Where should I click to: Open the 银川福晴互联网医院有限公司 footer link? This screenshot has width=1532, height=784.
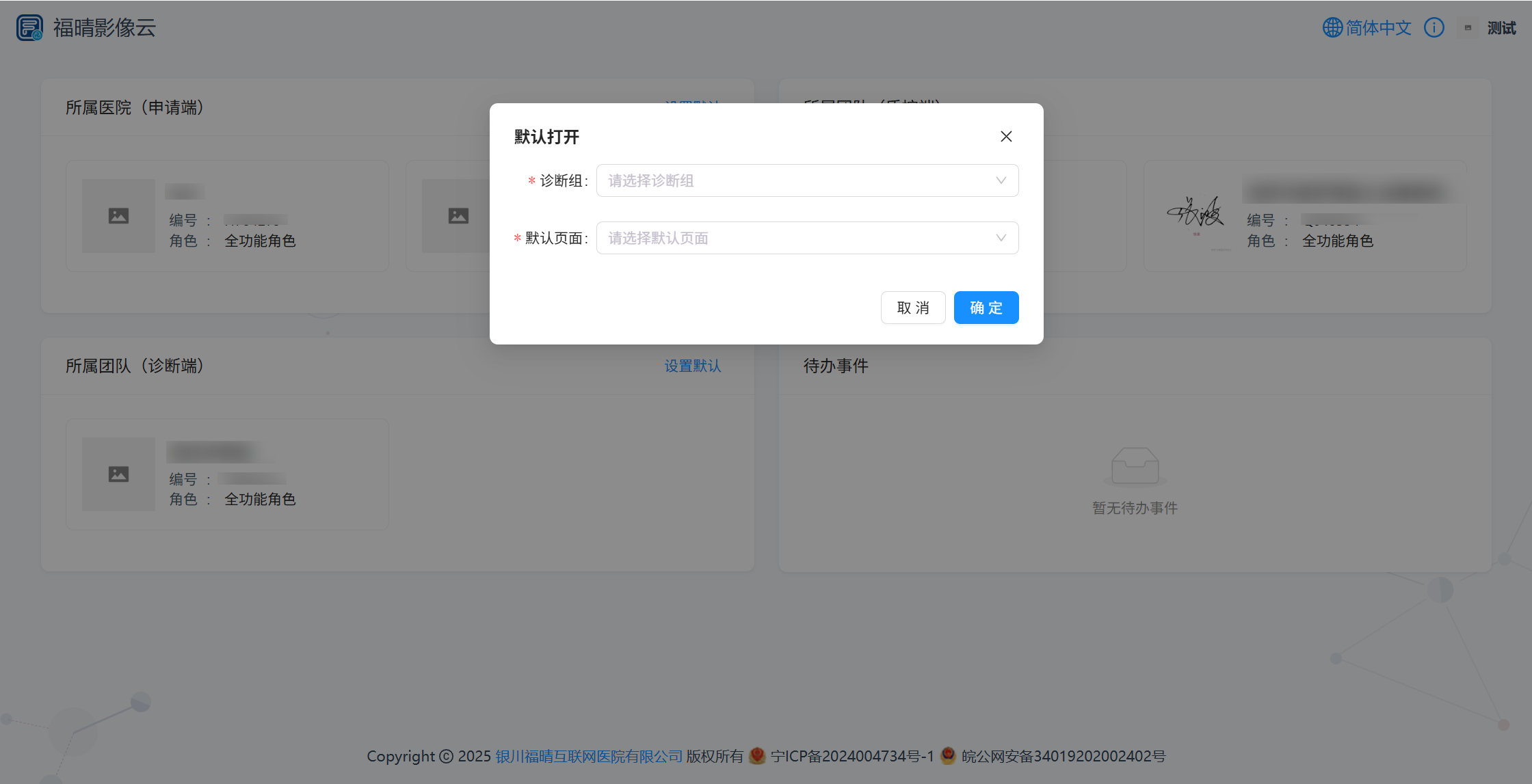click(589, 757)
